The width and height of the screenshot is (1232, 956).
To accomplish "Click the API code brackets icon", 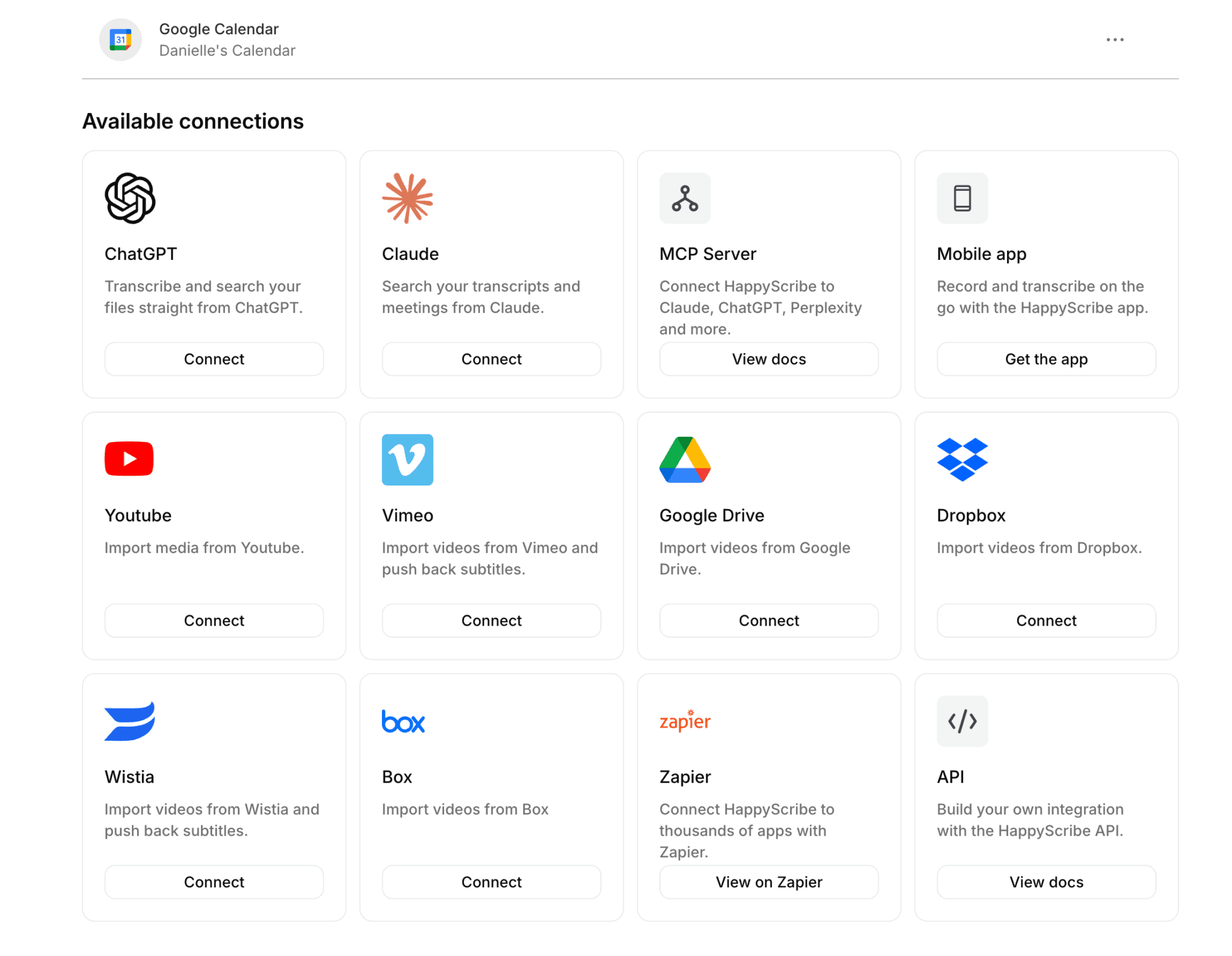I will pyautogui.click(x=962, y=721).
